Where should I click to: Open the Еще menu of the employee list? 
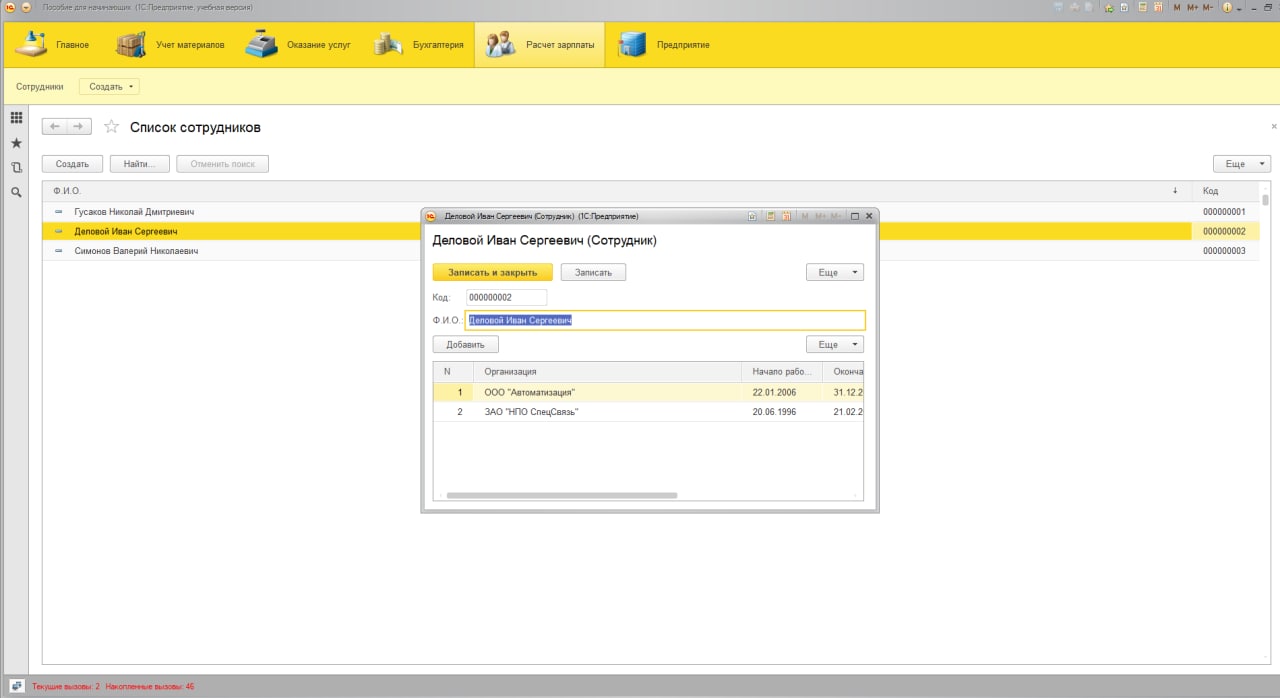1241,164
